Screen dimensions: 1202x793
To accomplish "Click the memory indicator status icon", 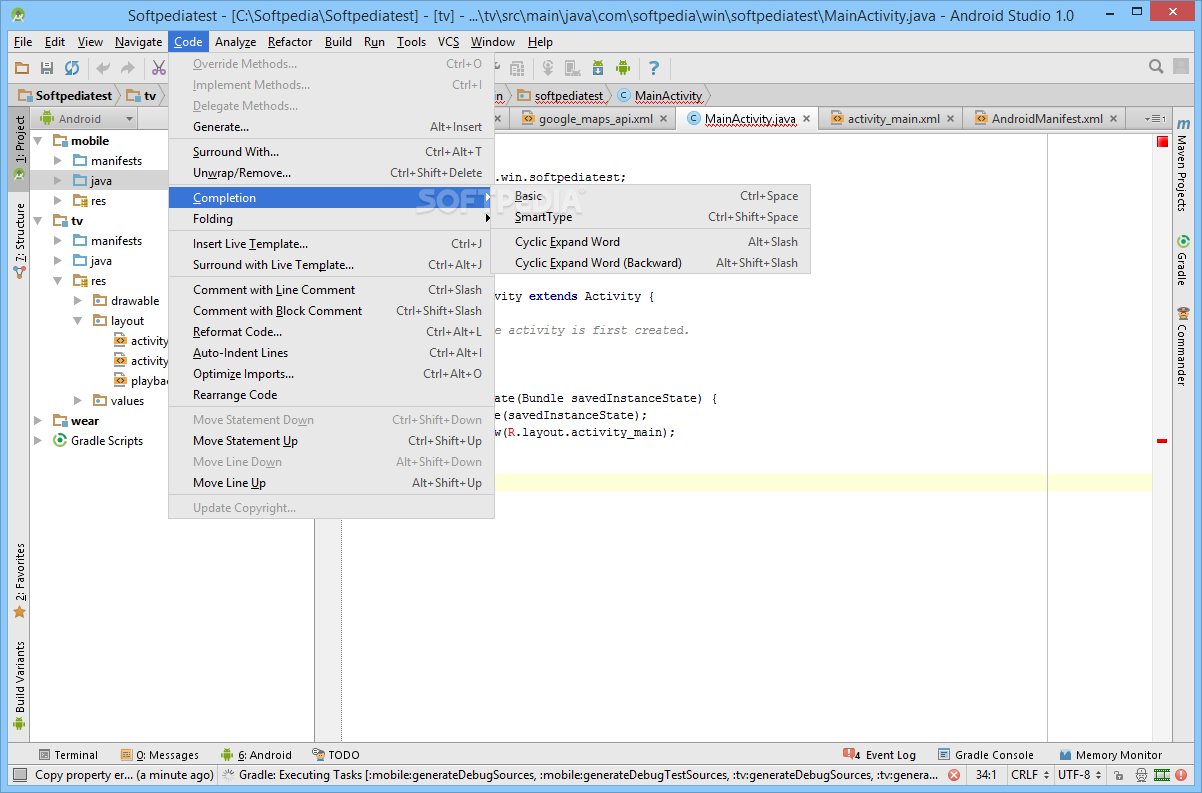I will pos(1161,775).
